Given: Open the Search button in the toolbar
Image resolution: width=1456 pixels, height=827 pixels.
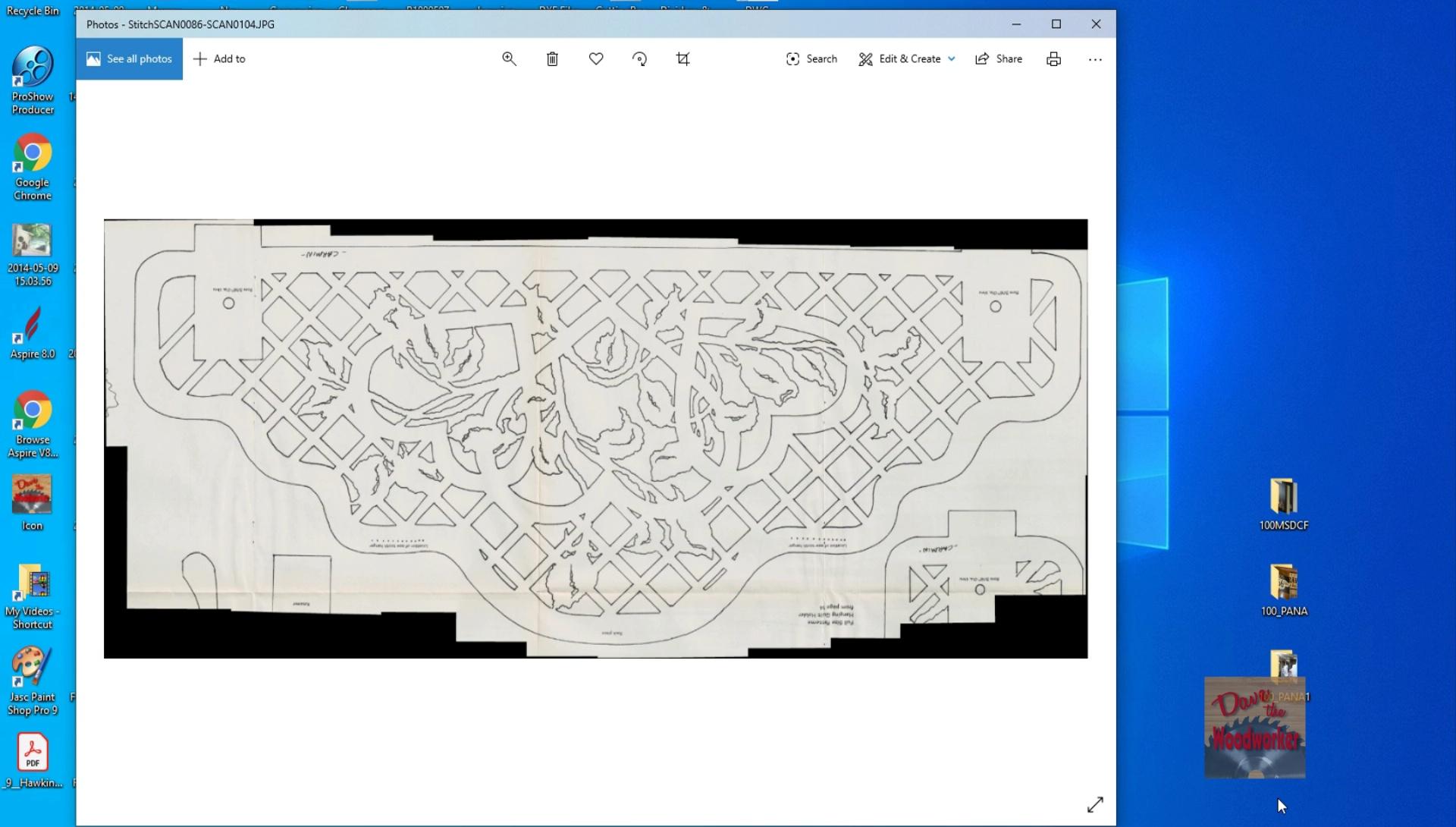Looking at the screenshot, I should (811, 59).
